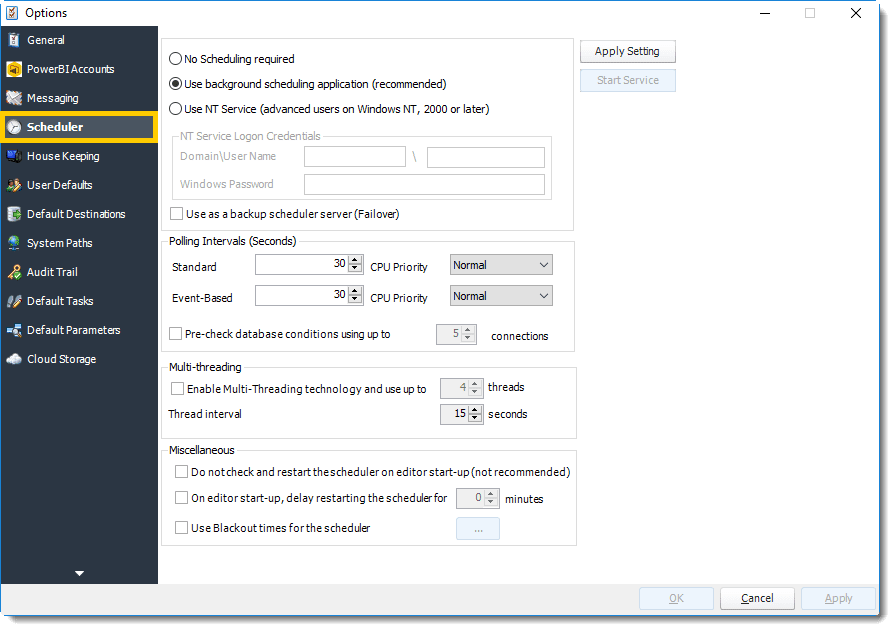Viewport: 895px width, 631px height.
Task: Click the Apply Setting button
Action: click(x=627, y=51)
